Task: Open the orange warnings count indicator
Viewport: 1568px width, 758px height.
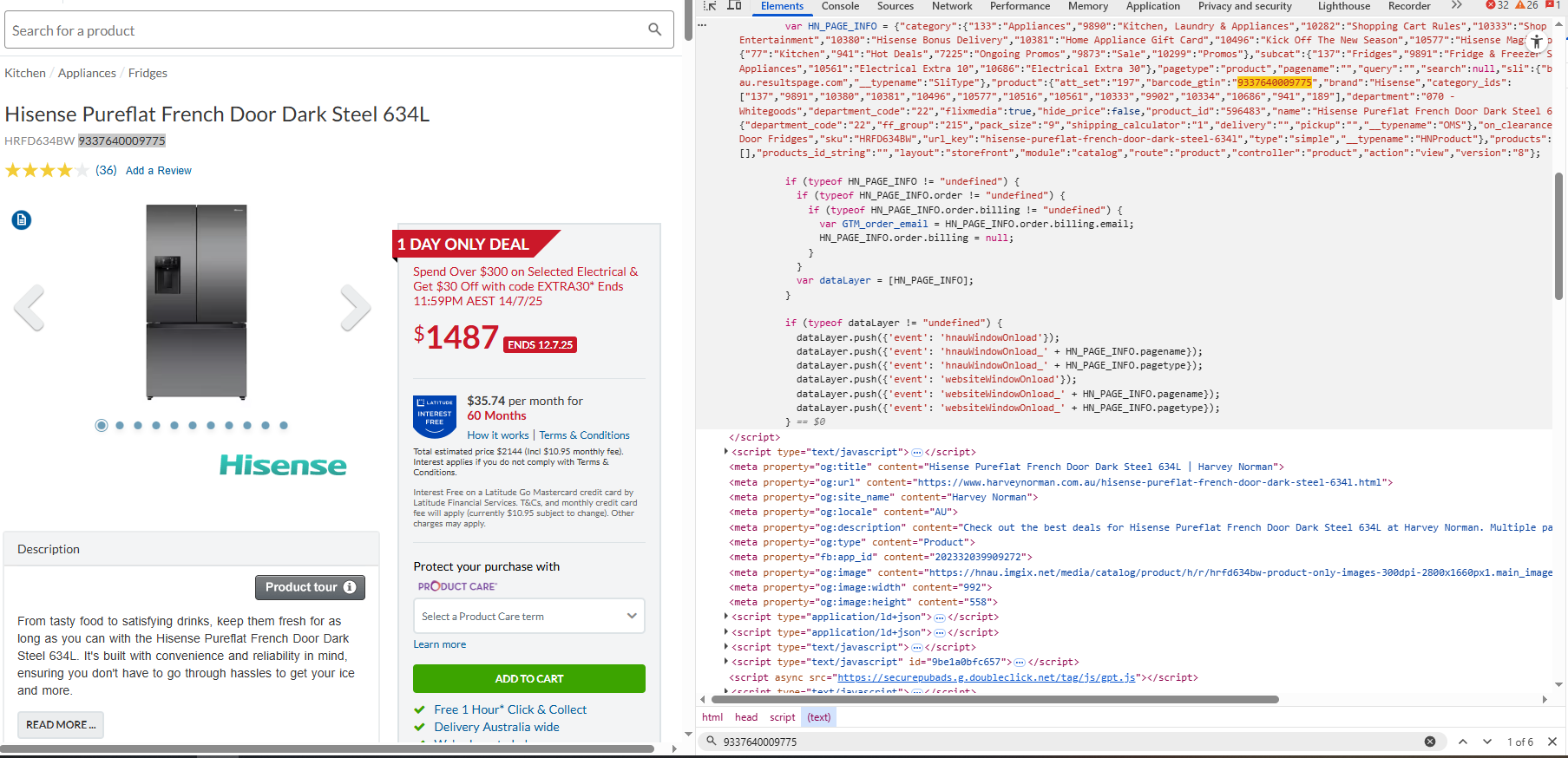Action: (x=1526, y=6)
